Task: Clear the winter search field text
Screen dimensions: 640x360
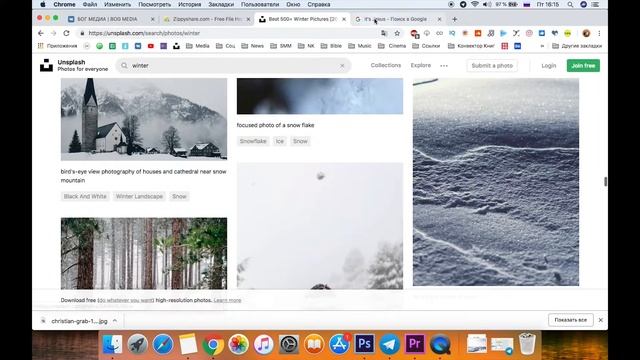Action: pos(342,66)
